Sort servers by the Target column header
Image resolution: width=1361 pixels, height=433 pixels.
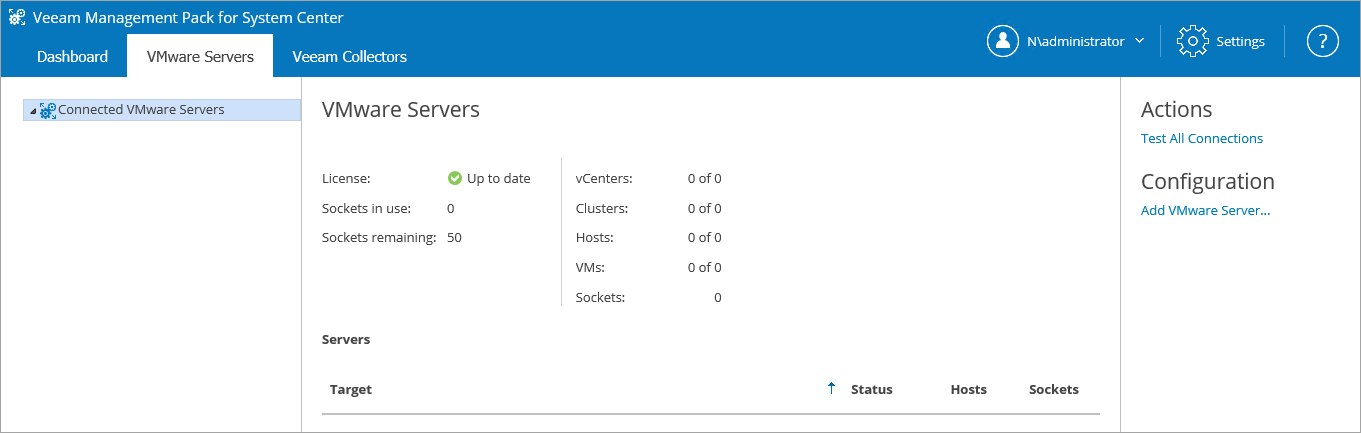coord(351,390)
